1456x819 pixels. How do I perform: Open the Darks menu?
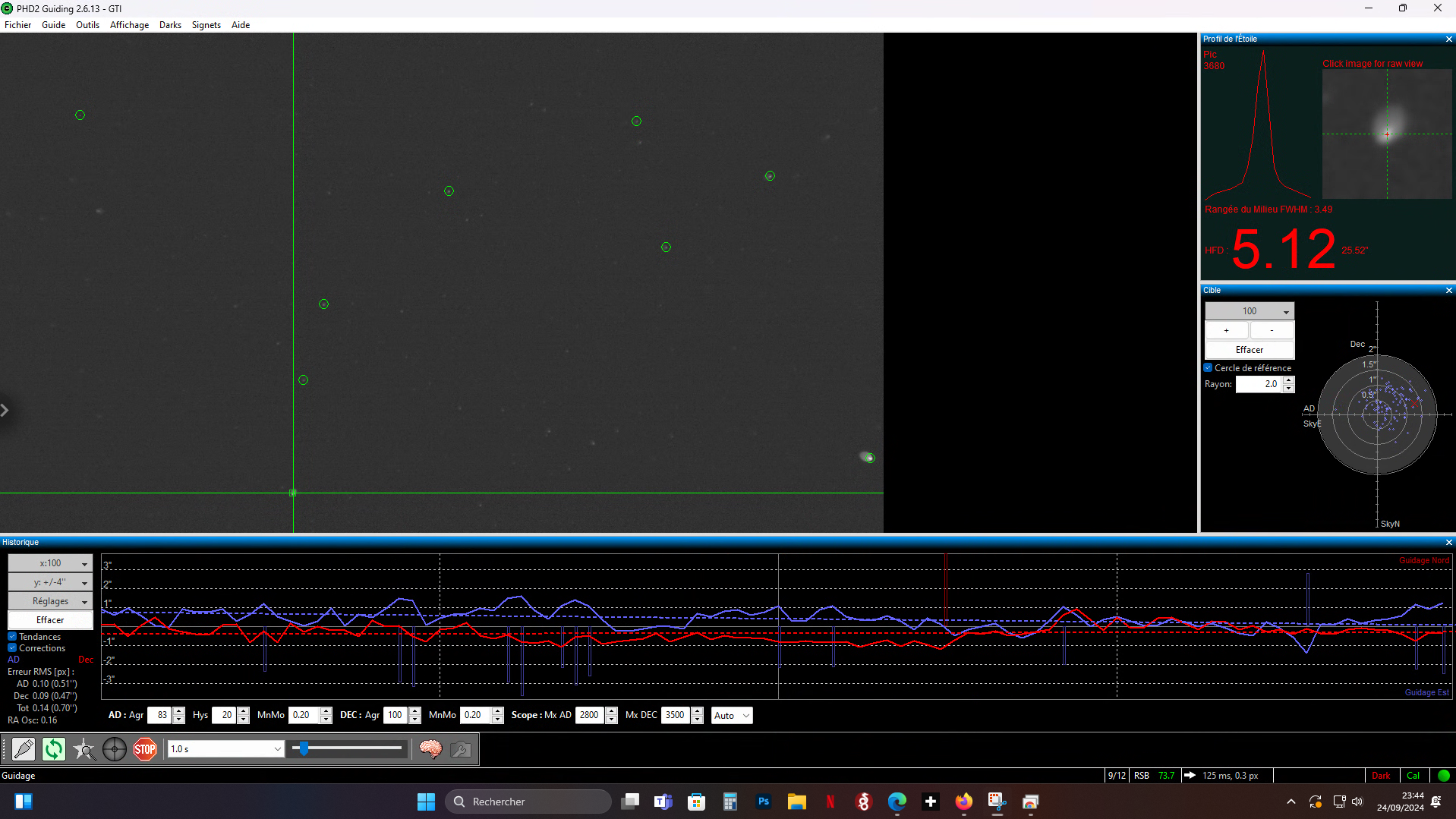click(x=170, y=25)
